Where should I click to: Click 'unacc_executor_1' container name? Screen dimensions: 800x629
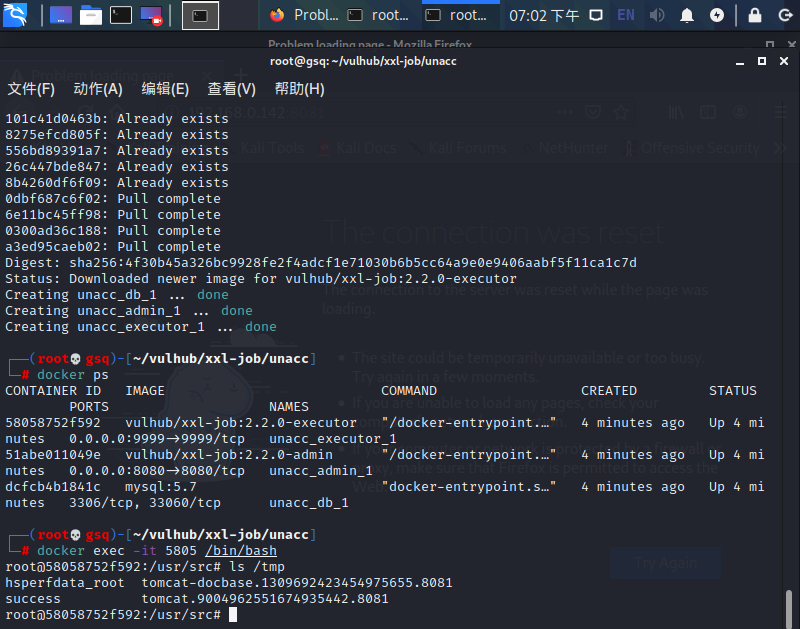pos(333,439)
